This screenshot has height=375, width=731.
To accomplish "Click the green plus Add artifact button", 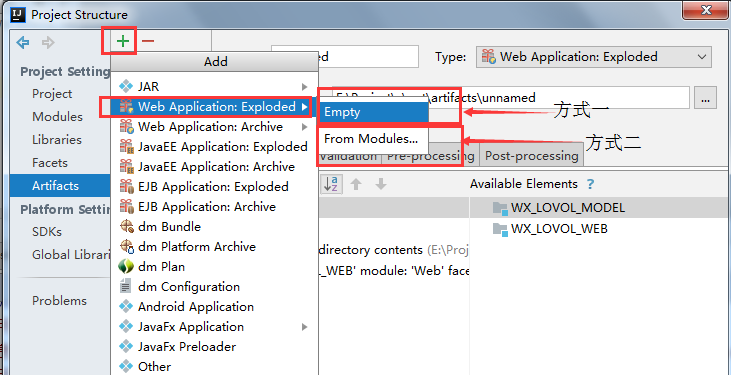I will (123, 42).
